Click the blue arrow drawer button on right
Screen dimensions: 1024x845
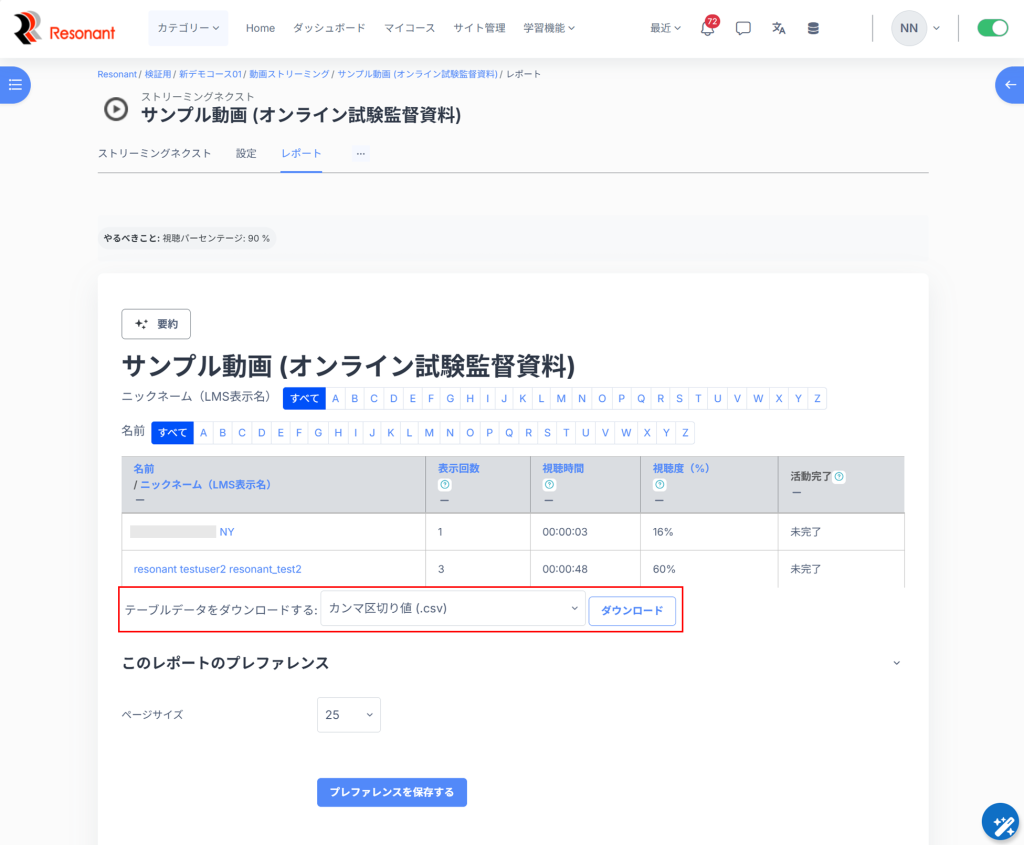point(1009,85)
